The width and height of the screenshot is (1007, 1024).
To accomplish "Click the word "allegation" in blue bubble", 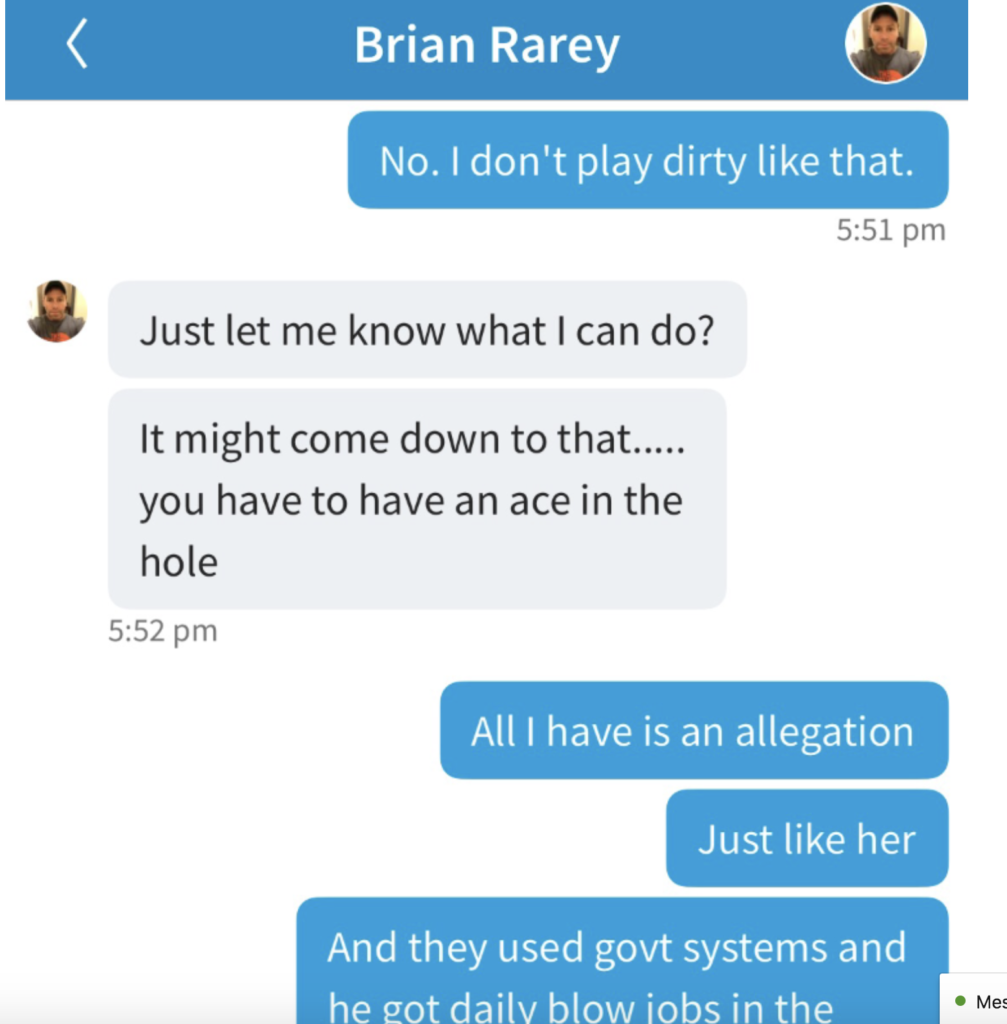I will [824, 731].
